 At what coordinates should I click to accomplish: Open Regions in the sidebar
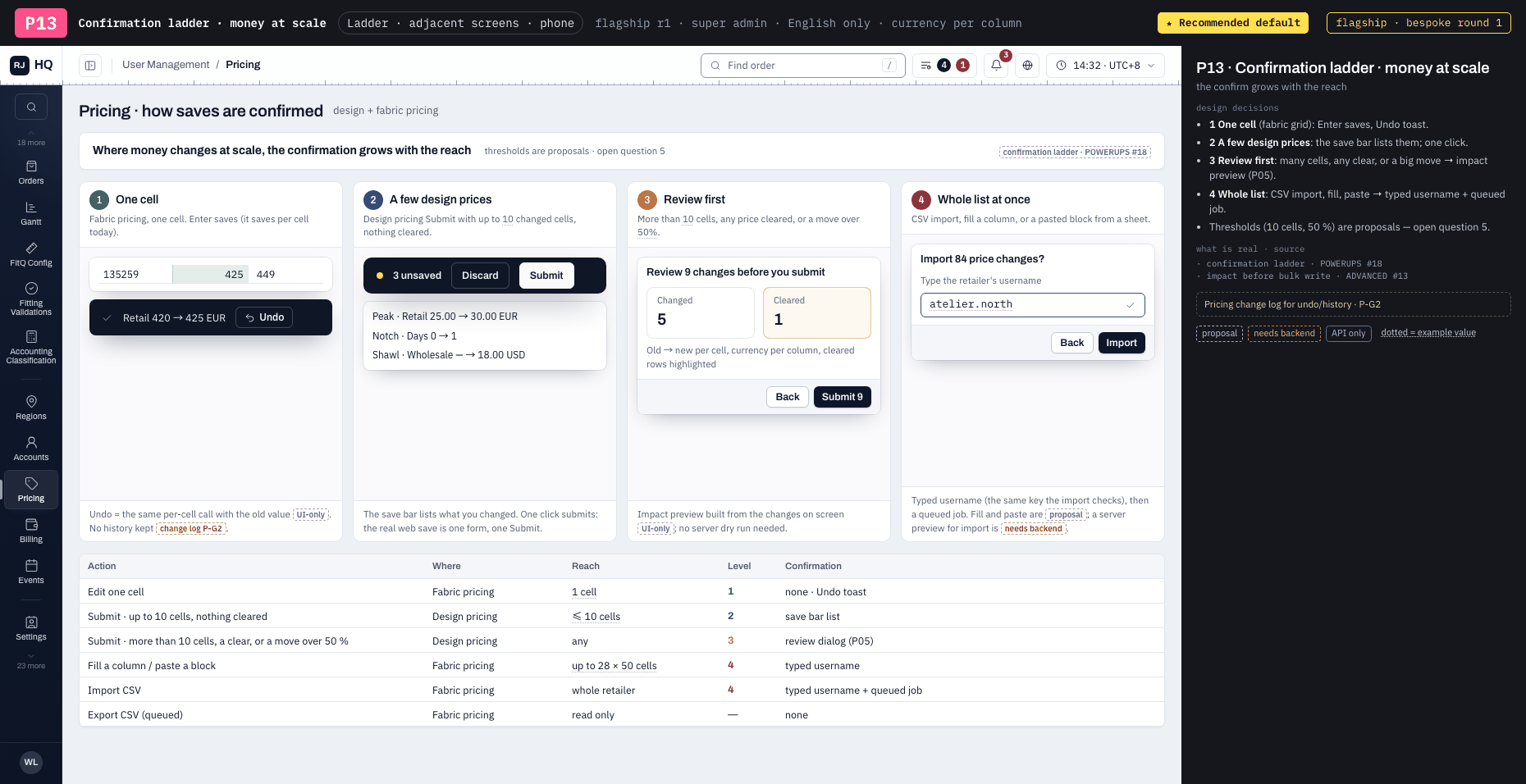click(31, 408)
